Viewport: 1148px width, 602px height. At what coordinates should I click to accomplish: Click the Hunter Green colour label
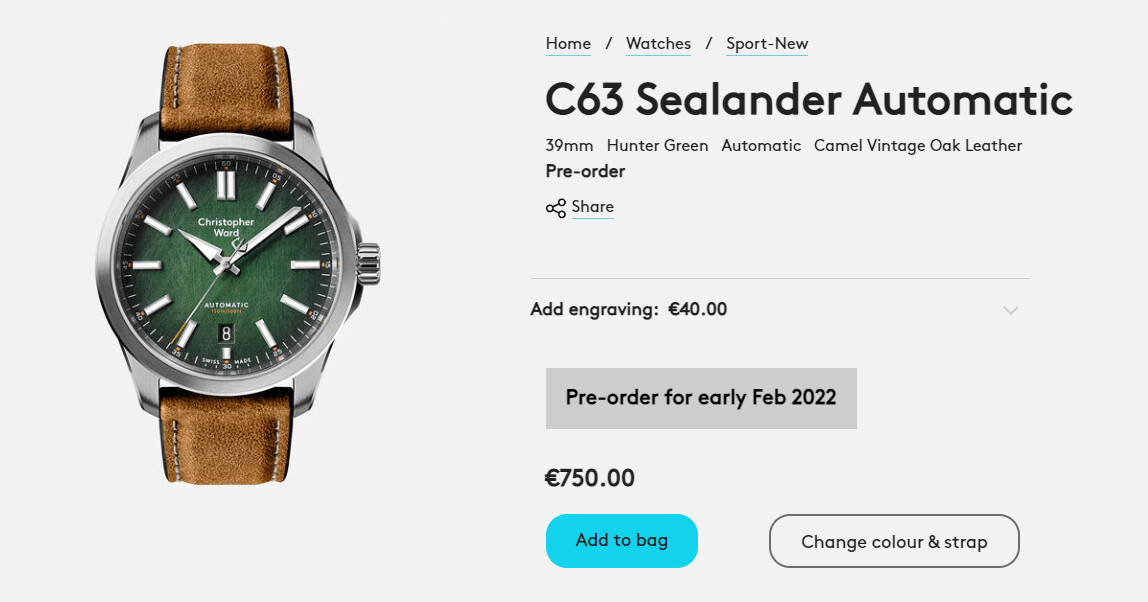coord(657,146)
